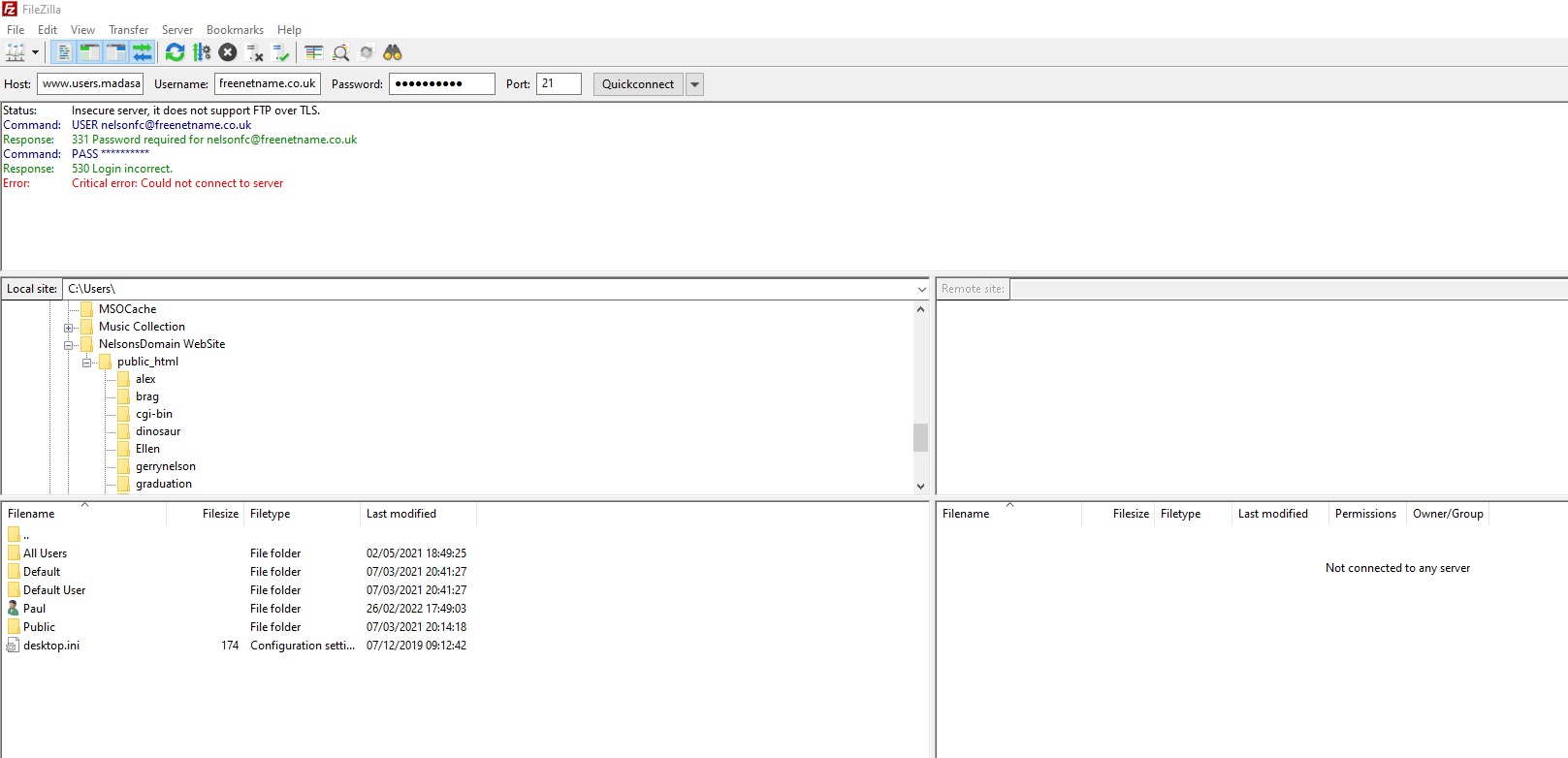The height and width of the screenshot is (758, 1568).
Task: Toggle processing of the transfer queue
Action: point(202,52)
